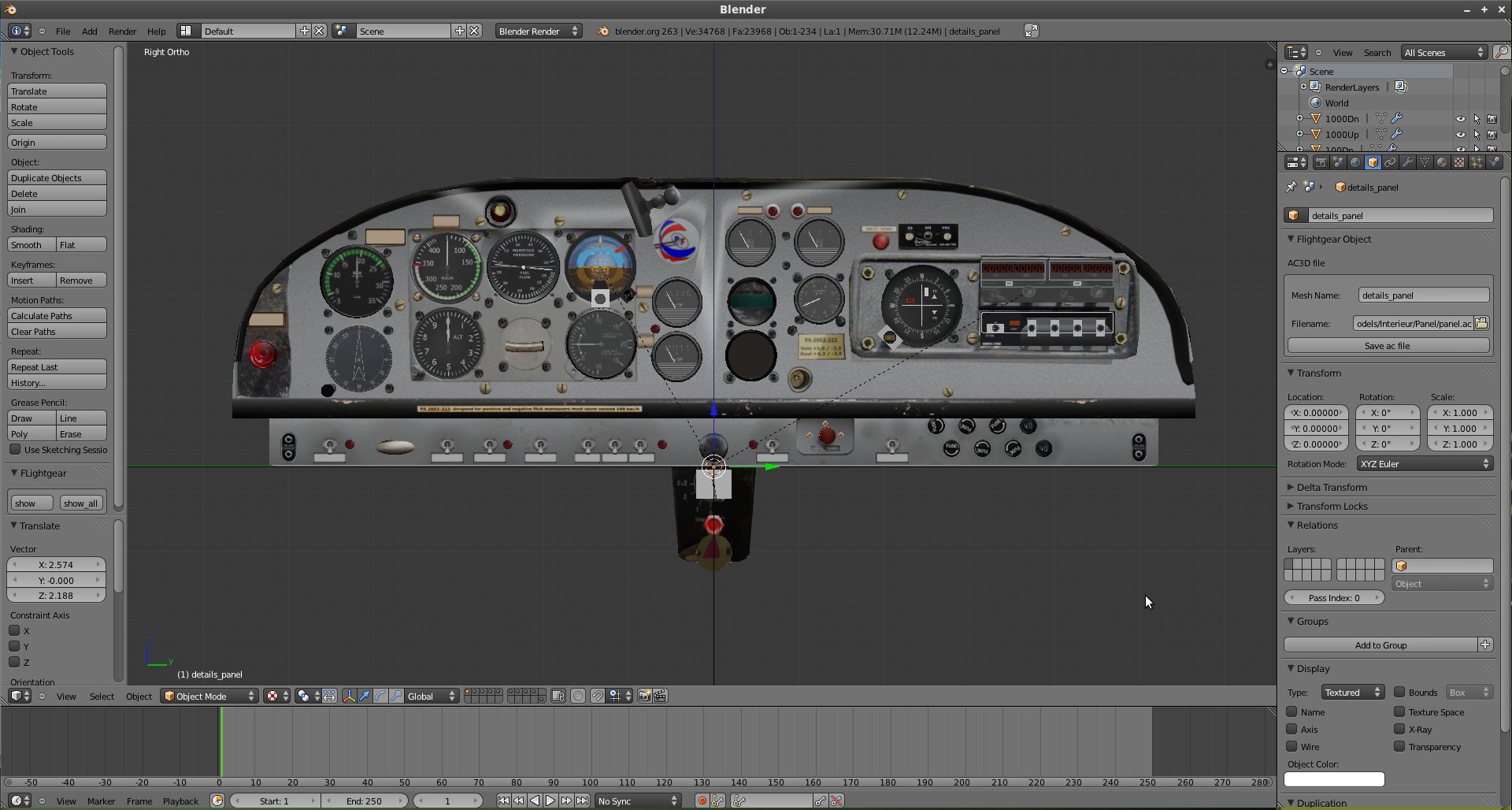Open the Render menu
Viewport: 1512px width, 810px height.
click(122, 32)
